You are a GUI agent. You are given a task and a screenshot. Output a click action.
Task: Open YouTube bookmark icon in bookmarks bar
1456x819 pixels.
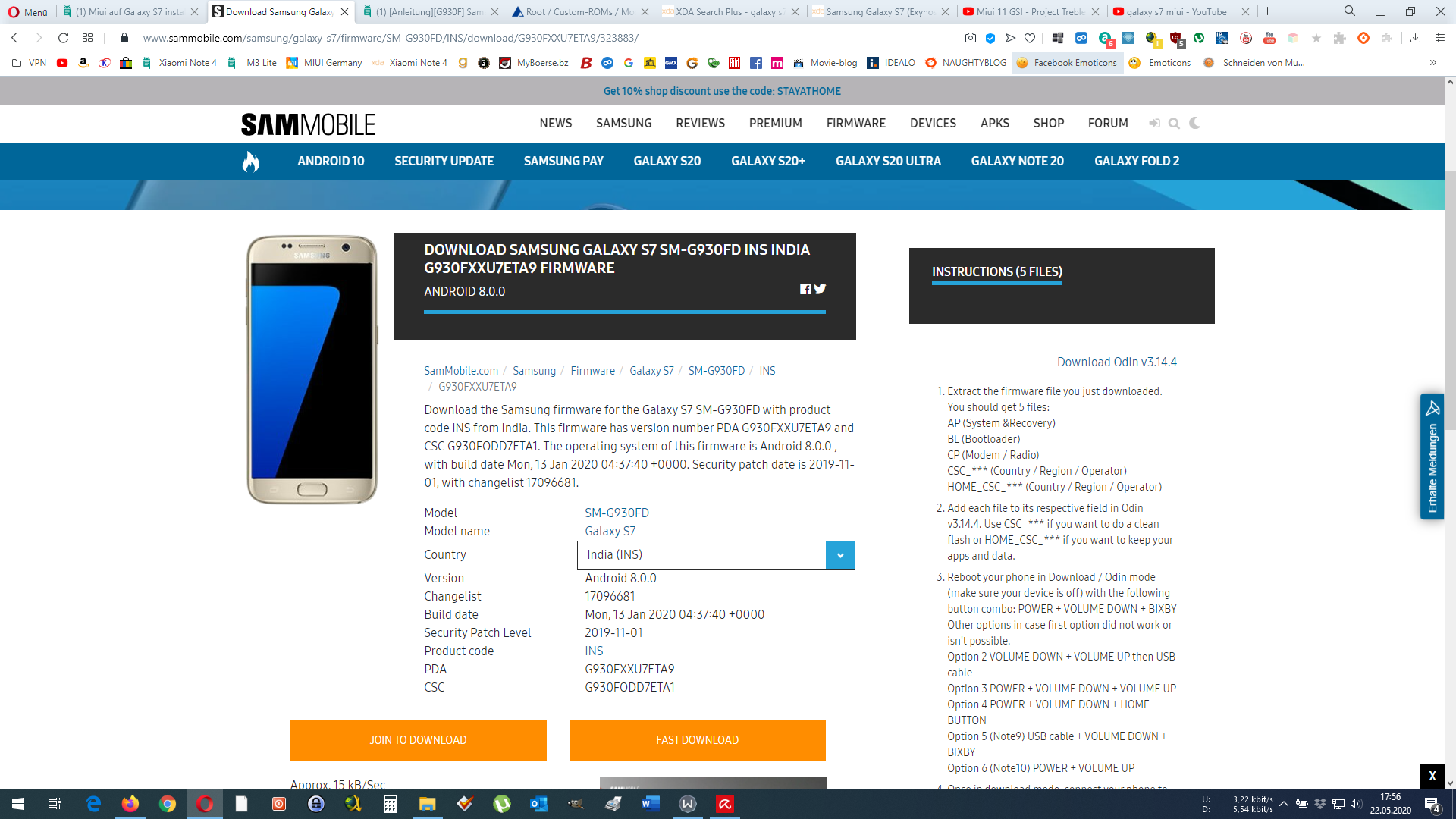[62, 63]
